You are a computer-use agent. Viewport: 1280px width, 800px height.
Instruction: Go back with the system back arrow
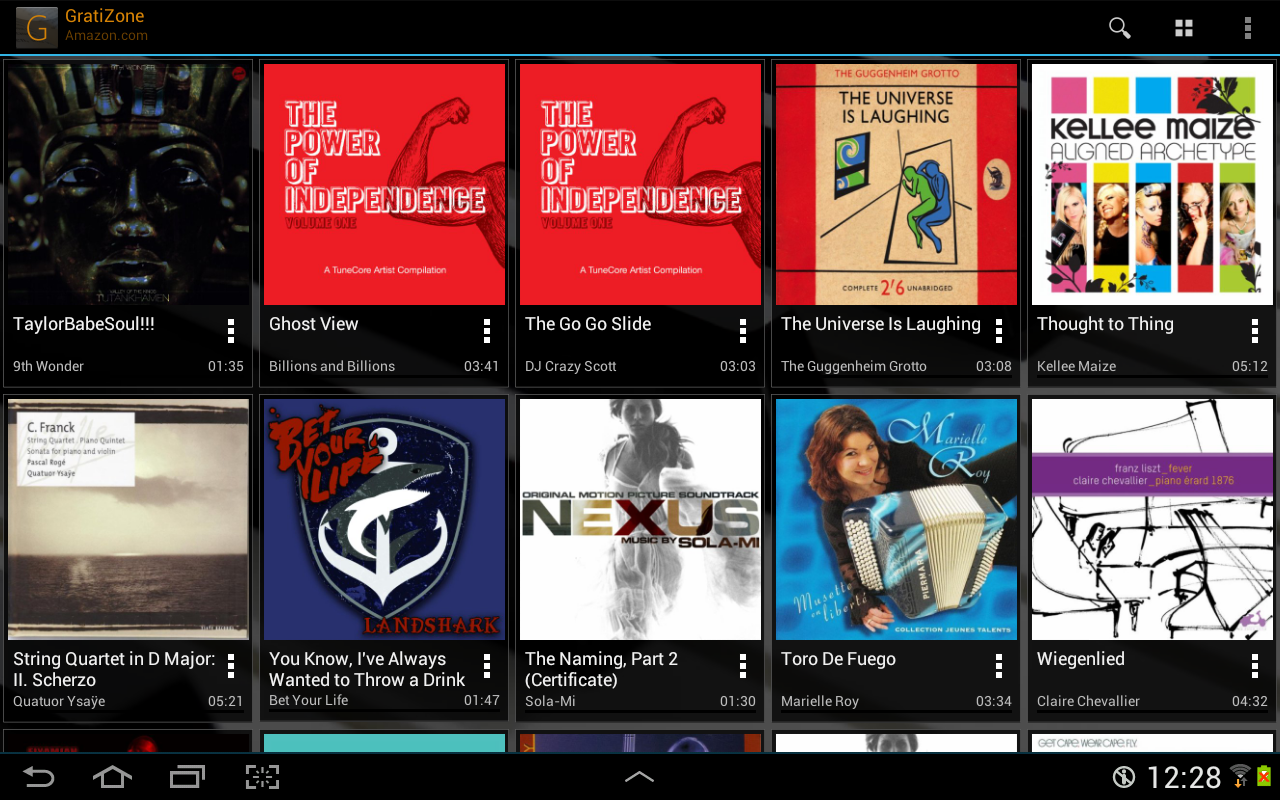pos(39,777)
